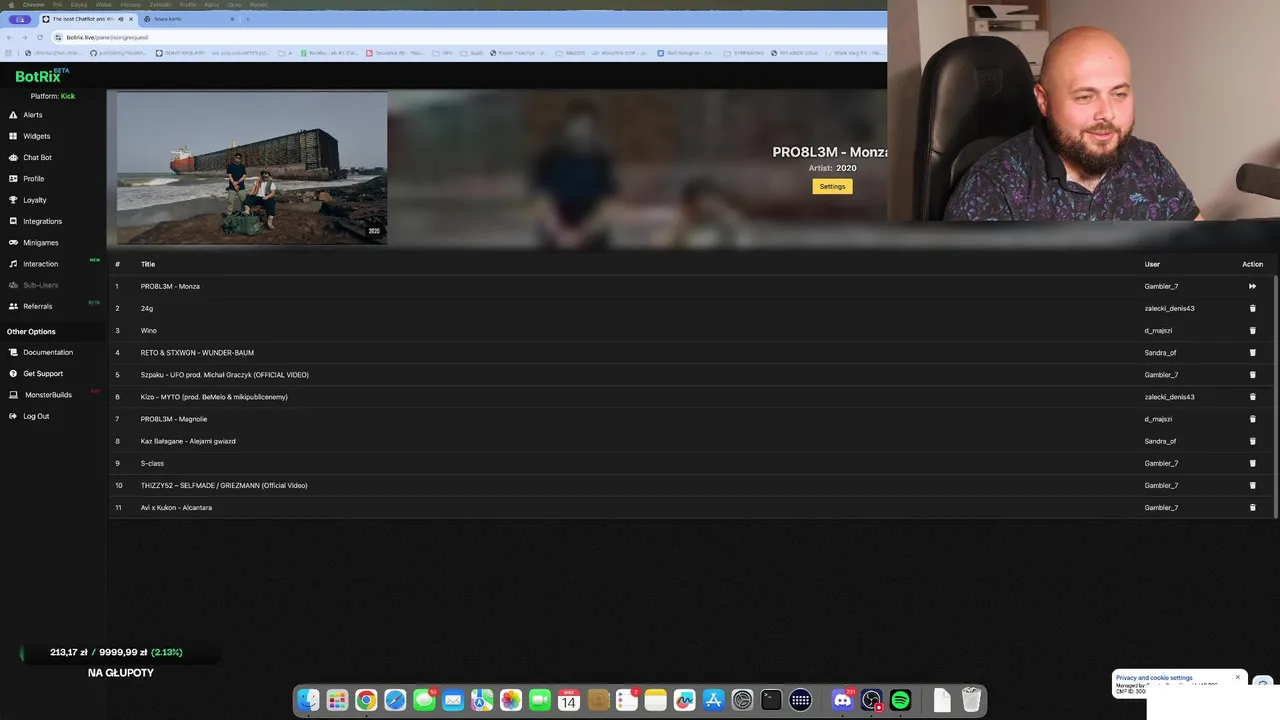Open Discord from the Dock
Image resolution: width=1280 pixels, height=720 pixels.
[x=842, y=700]
